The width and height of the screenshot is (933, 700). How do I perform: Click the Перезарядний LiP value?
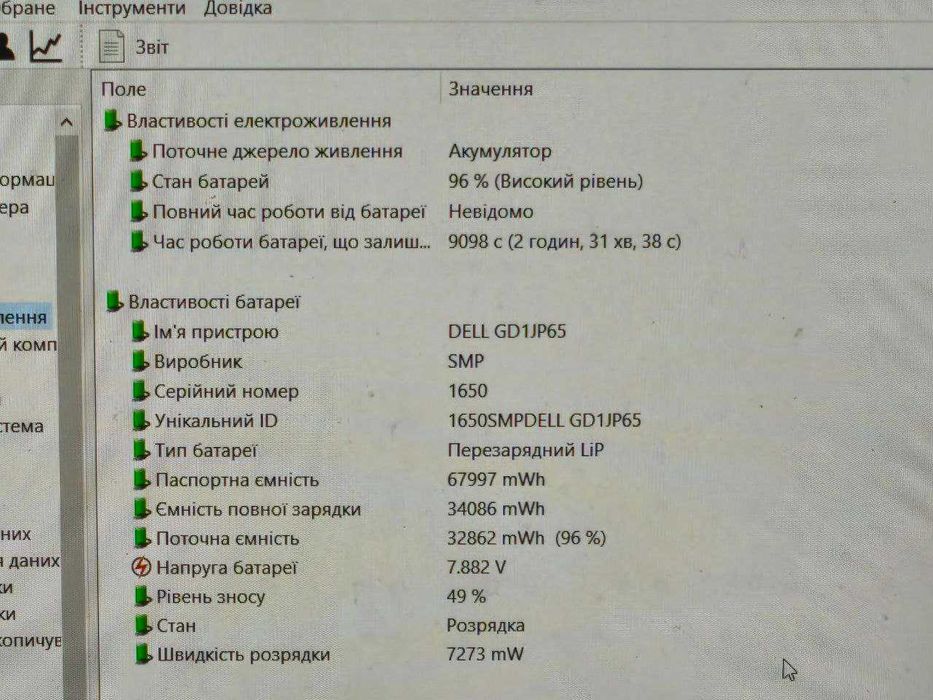(525, 450)
